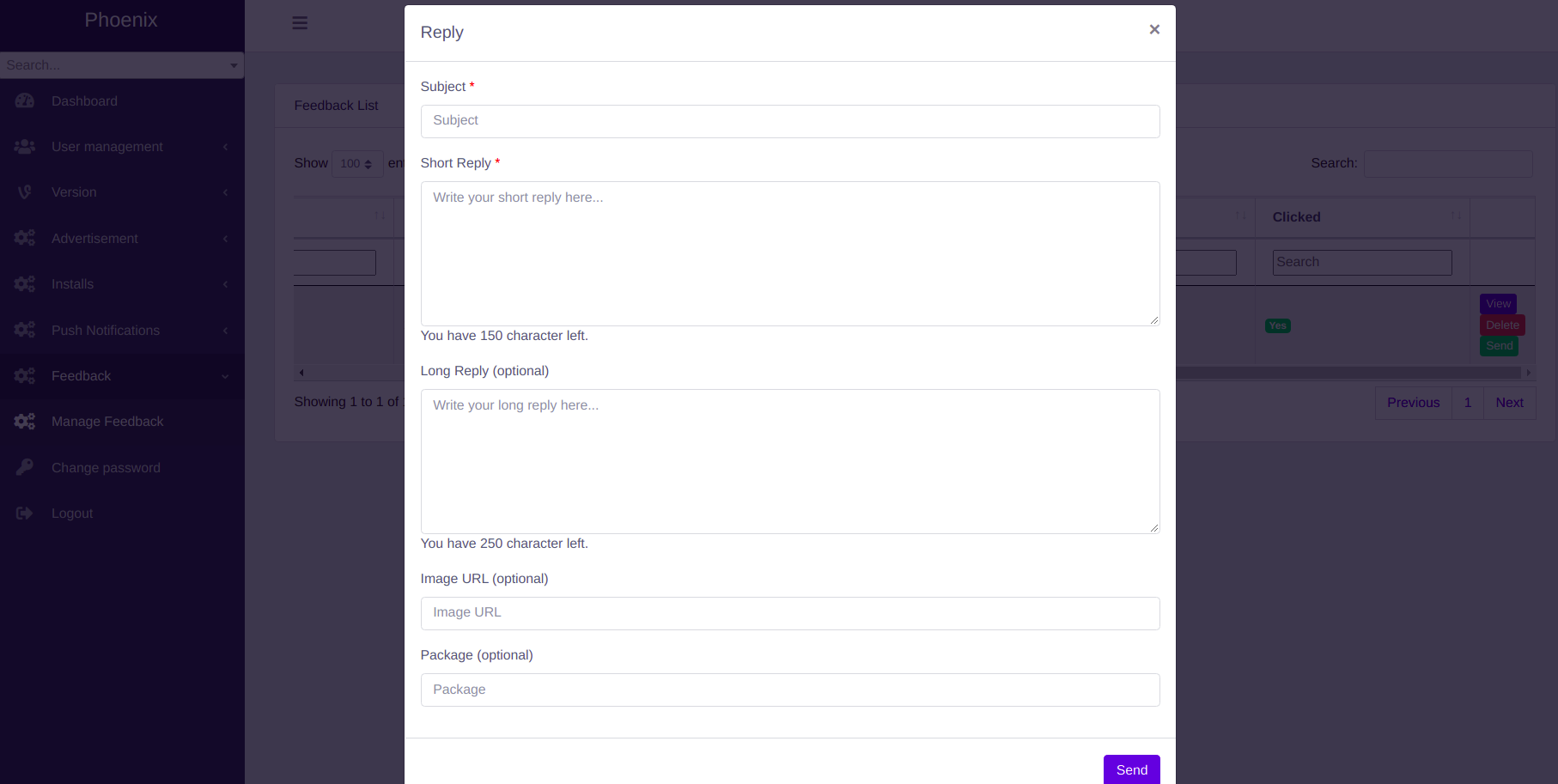Open the Show entries count selector
Image resolution: width=1558 pixels, height=784 pixels.
pos(357,163)
